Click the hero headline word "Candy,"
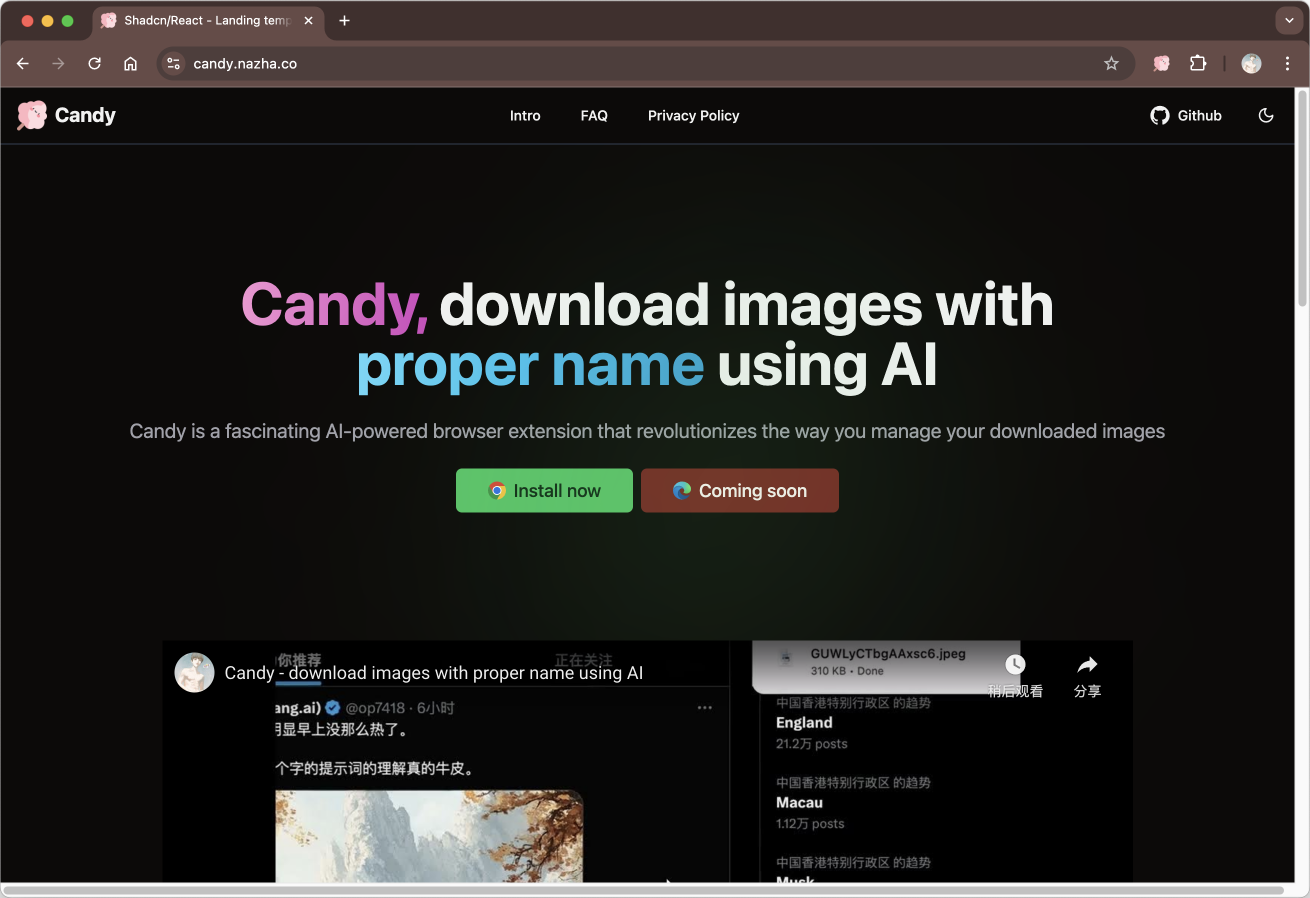The image size is (1310, 898). (335, 305)
